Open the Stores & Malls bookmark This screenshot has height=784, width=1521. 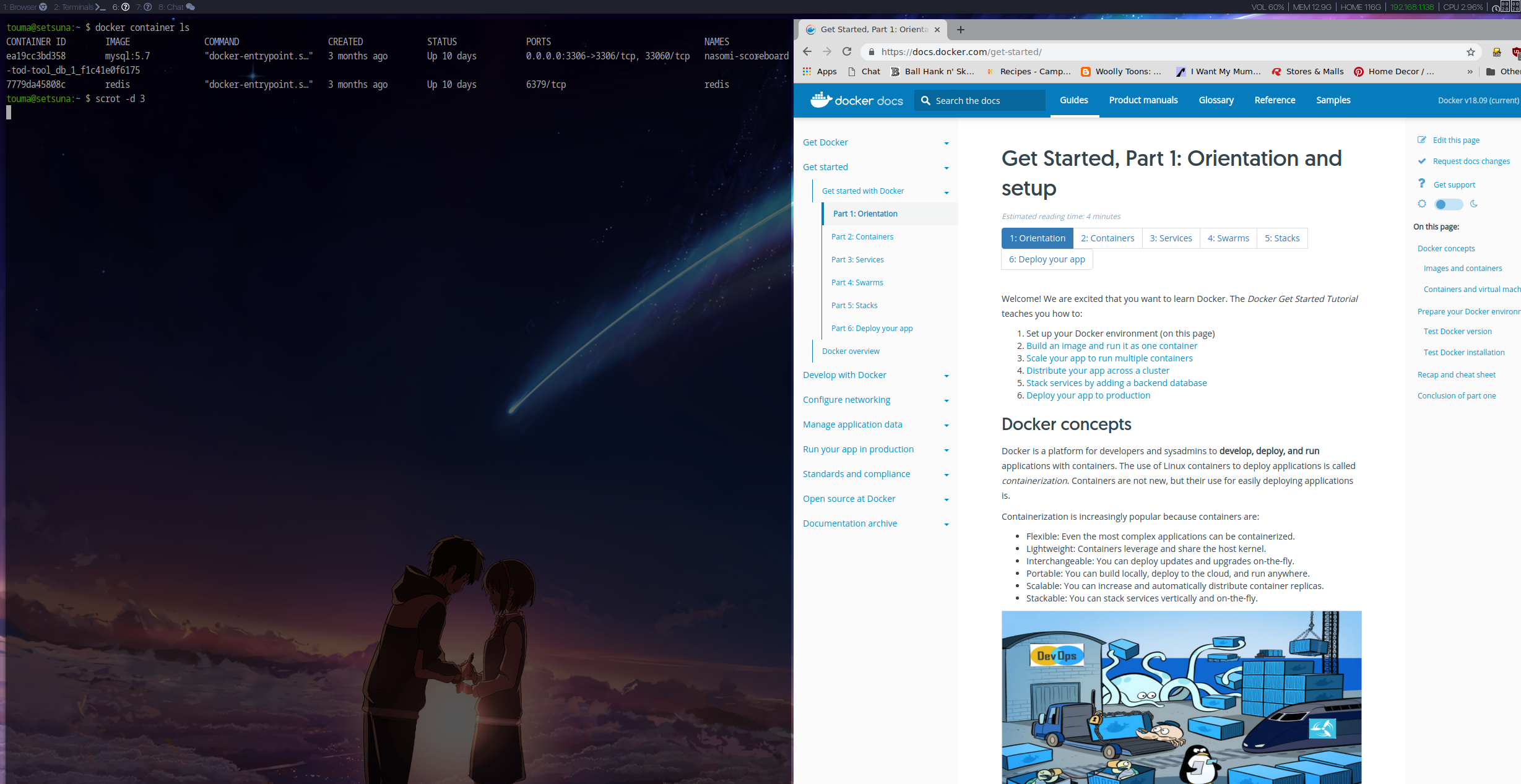[1307, 72]
